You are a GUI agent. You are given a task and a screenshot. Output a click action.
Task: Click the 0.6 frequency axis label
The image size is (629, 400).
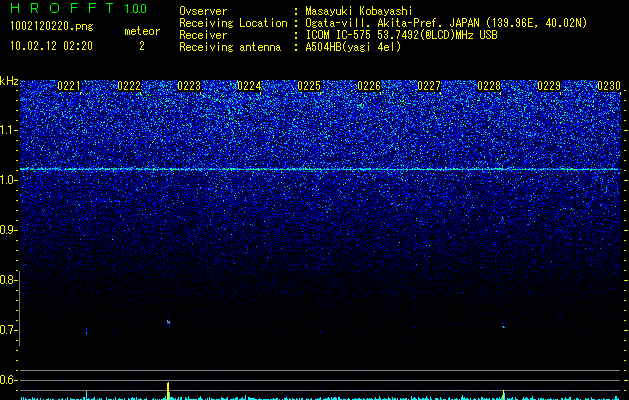pos(9,380)
